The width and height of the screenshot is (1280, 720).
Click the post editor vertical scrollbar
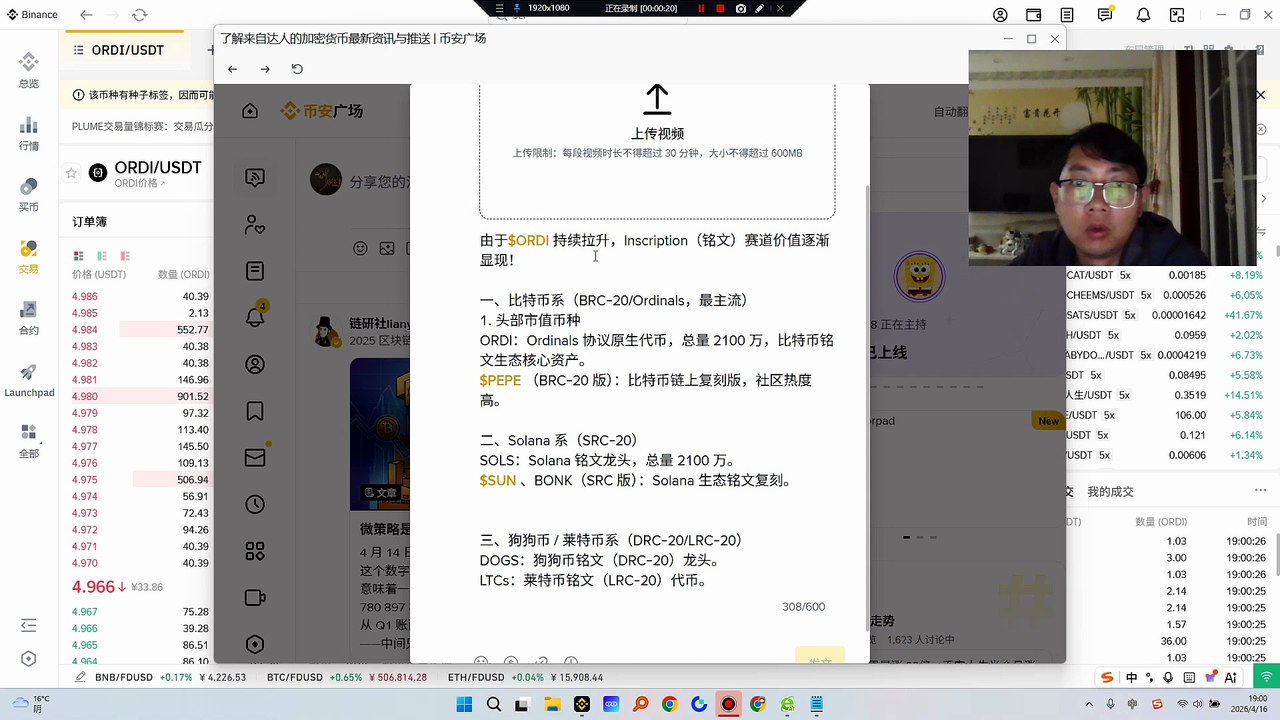pos(867,407)
